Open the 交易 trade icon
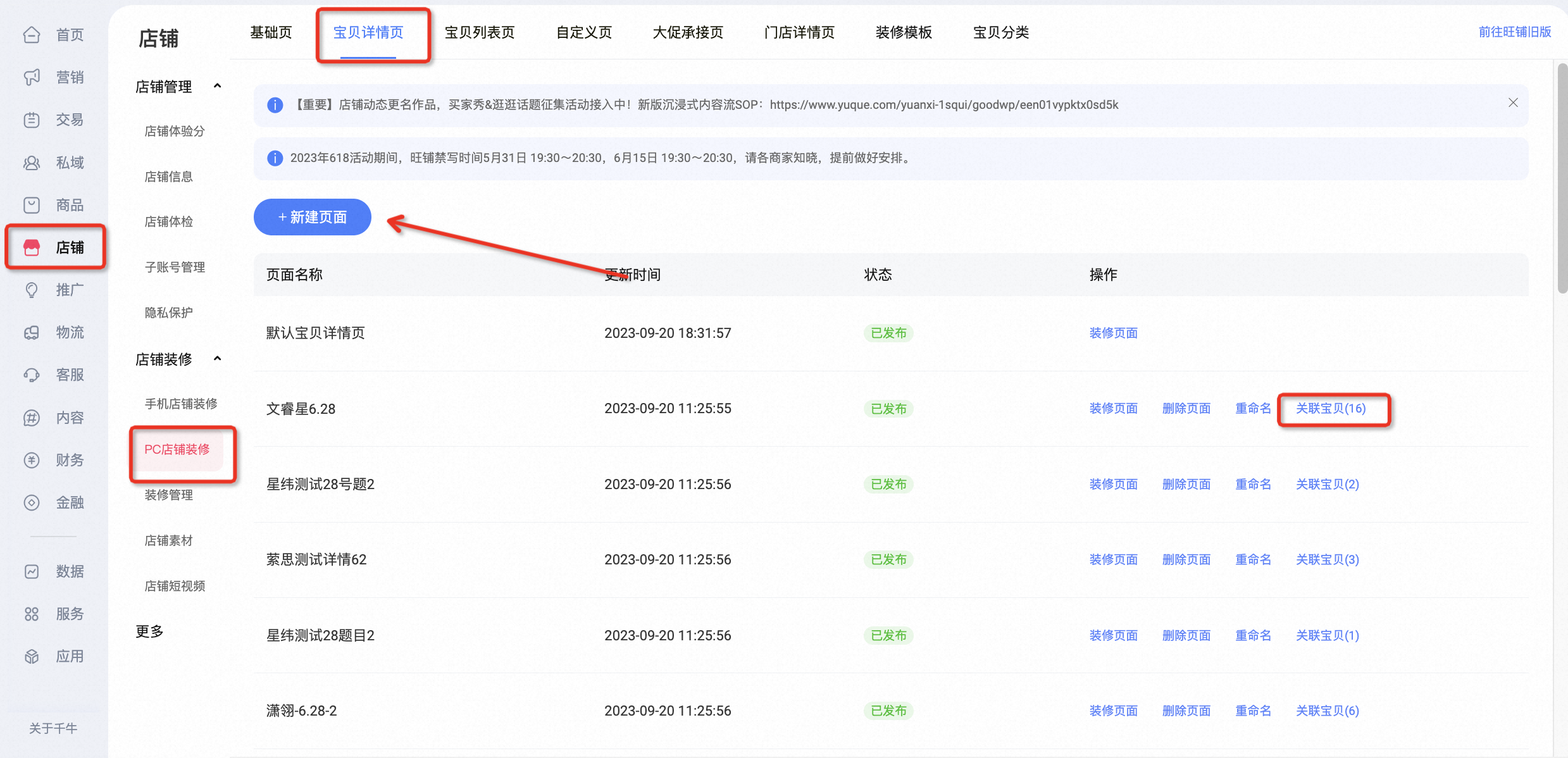The image size is (1568, 758). pyautogui.click(x=32, y=120)
